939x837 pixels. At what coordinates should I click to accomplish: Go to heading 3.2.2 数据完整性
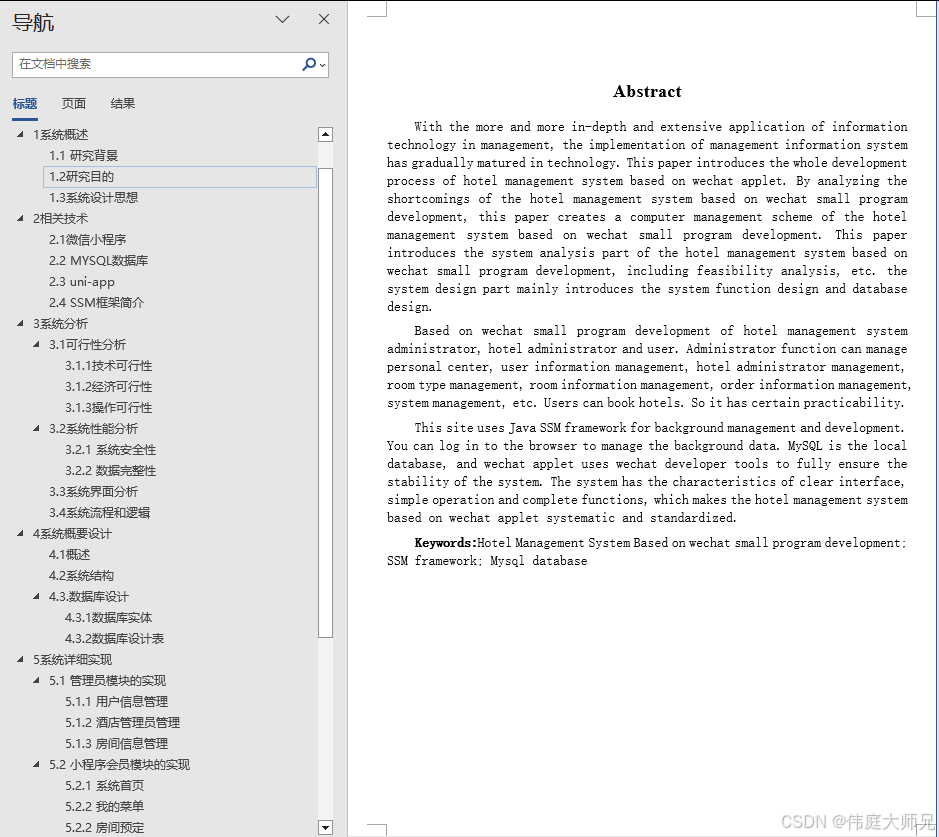(x=110, y=471)
